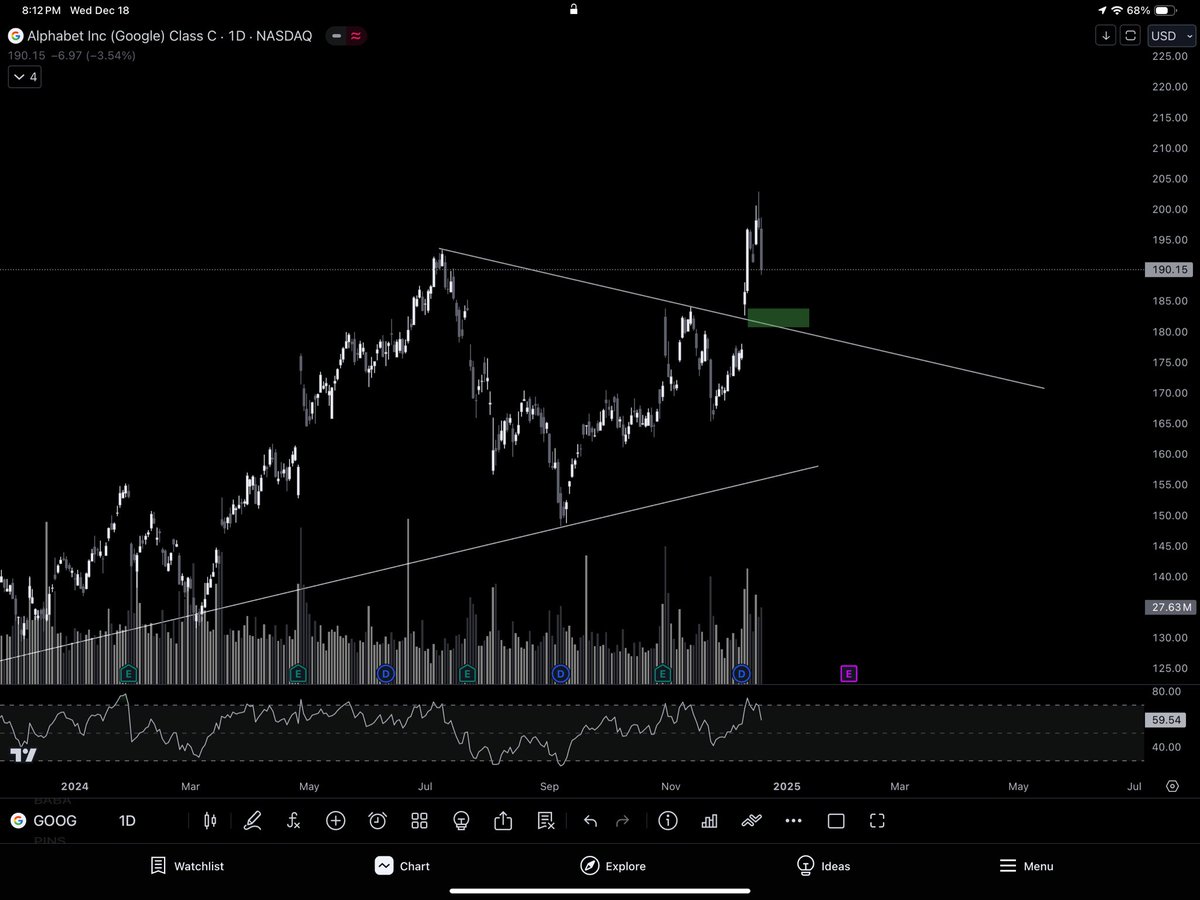Select the green rectangle drawing on chart
The height and width of the screenshot is (900, 1200).
778,318
